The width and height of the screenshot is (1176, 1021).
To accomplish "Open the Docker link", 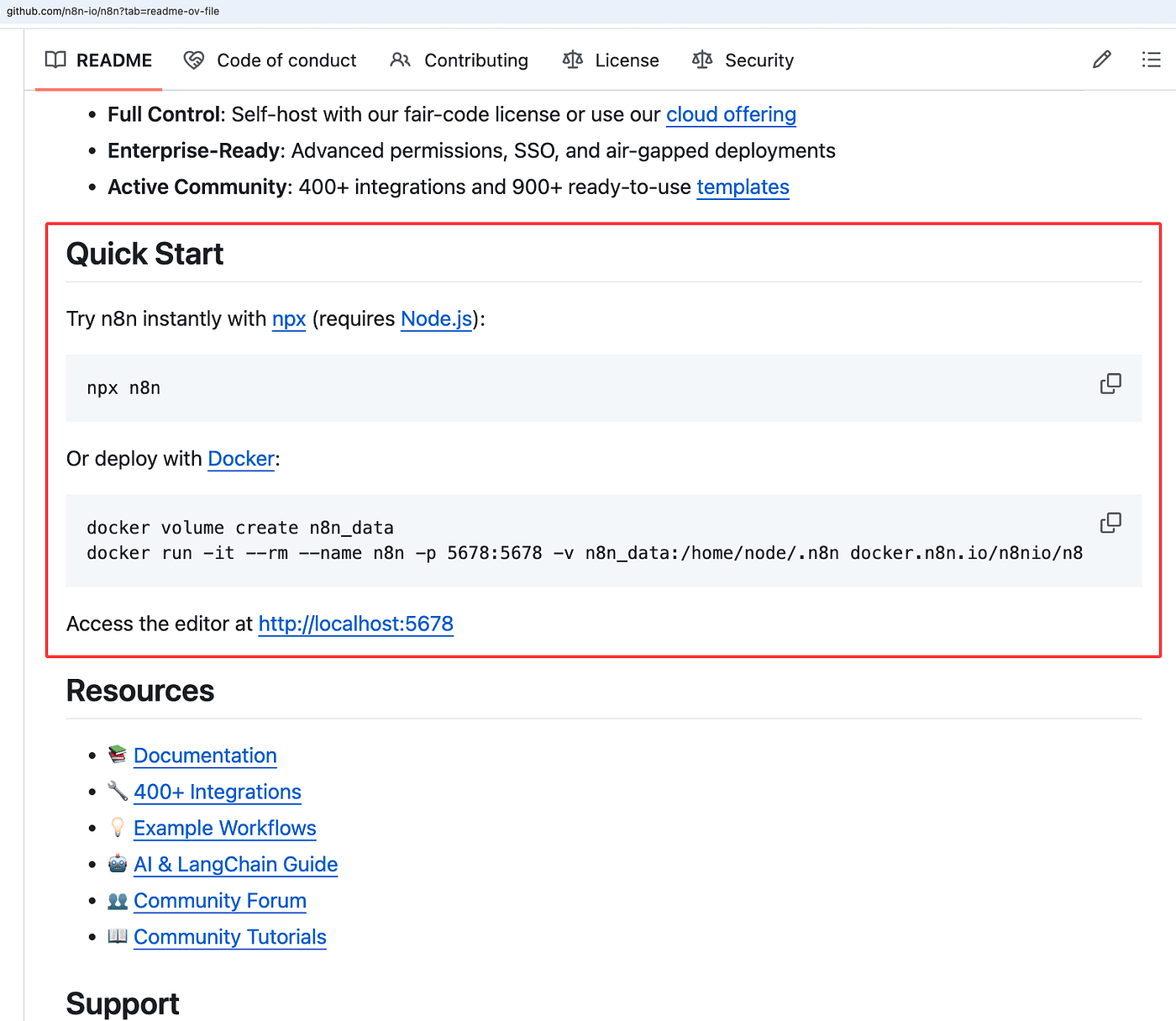I will (241, 459).
